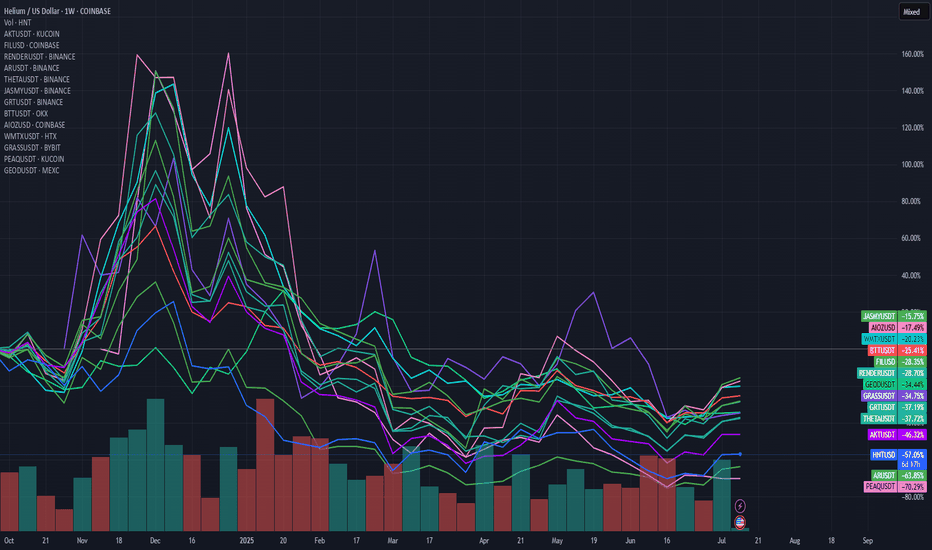Open the US flag economic event marker

(740, 522)
